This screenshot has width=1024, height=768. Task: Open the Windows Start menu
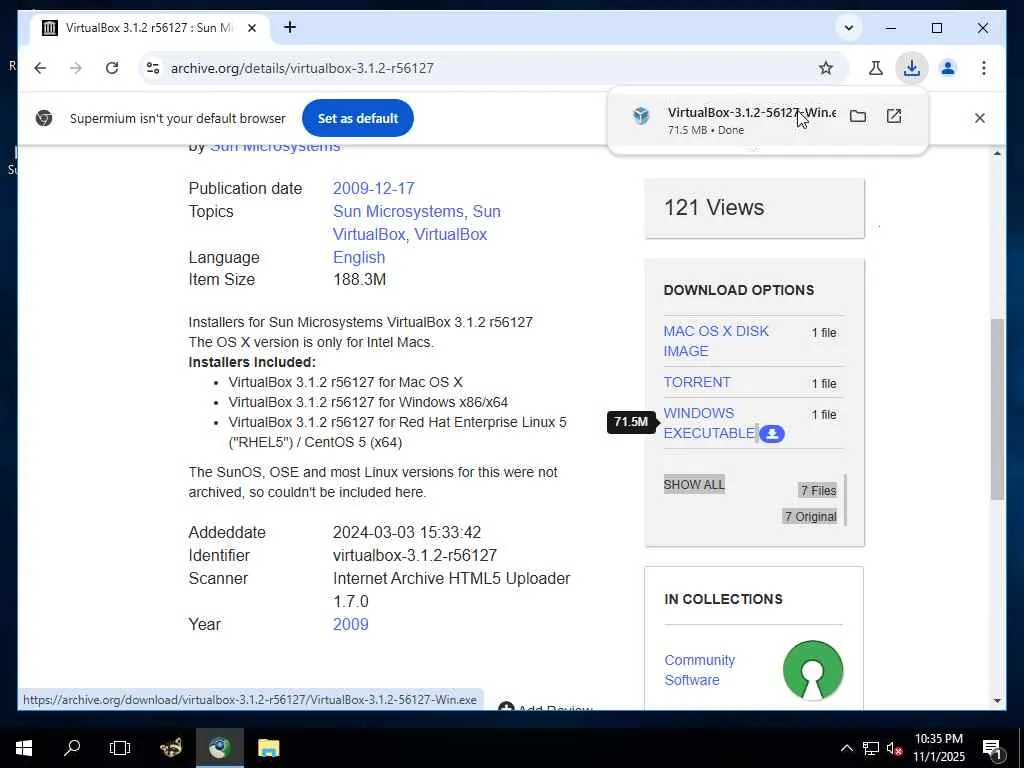pyautogui.click(x=24, y=748)
